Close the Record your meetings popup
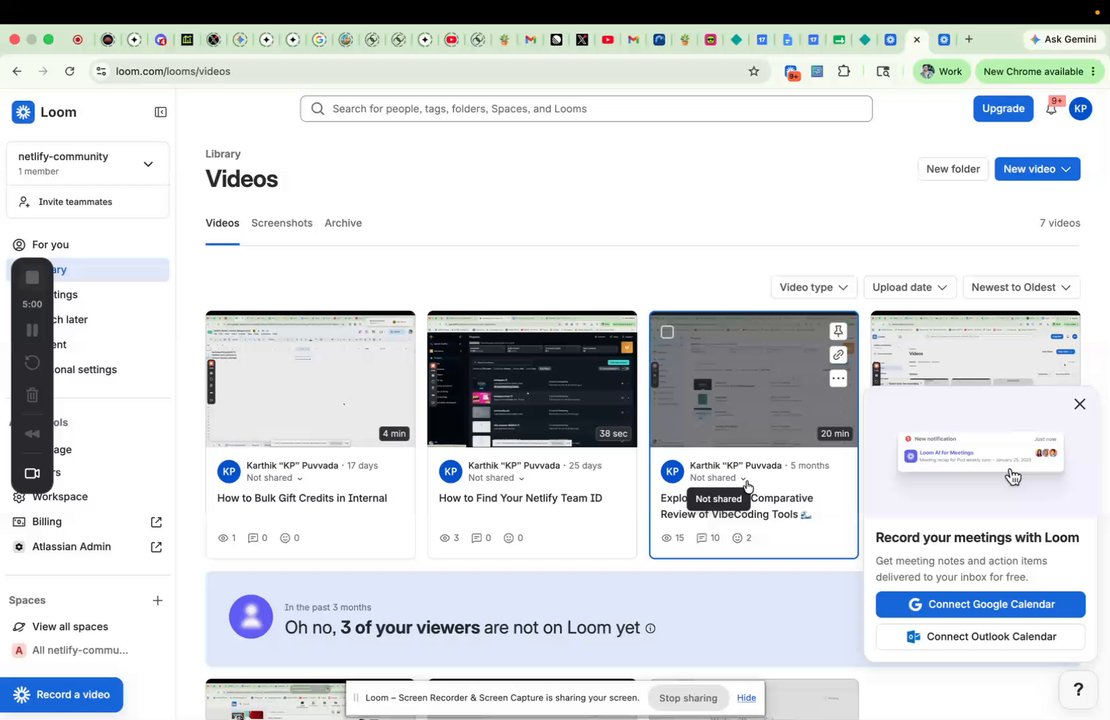The height and width of the screenshot is (720, 1110). [x=1080, y=404]
